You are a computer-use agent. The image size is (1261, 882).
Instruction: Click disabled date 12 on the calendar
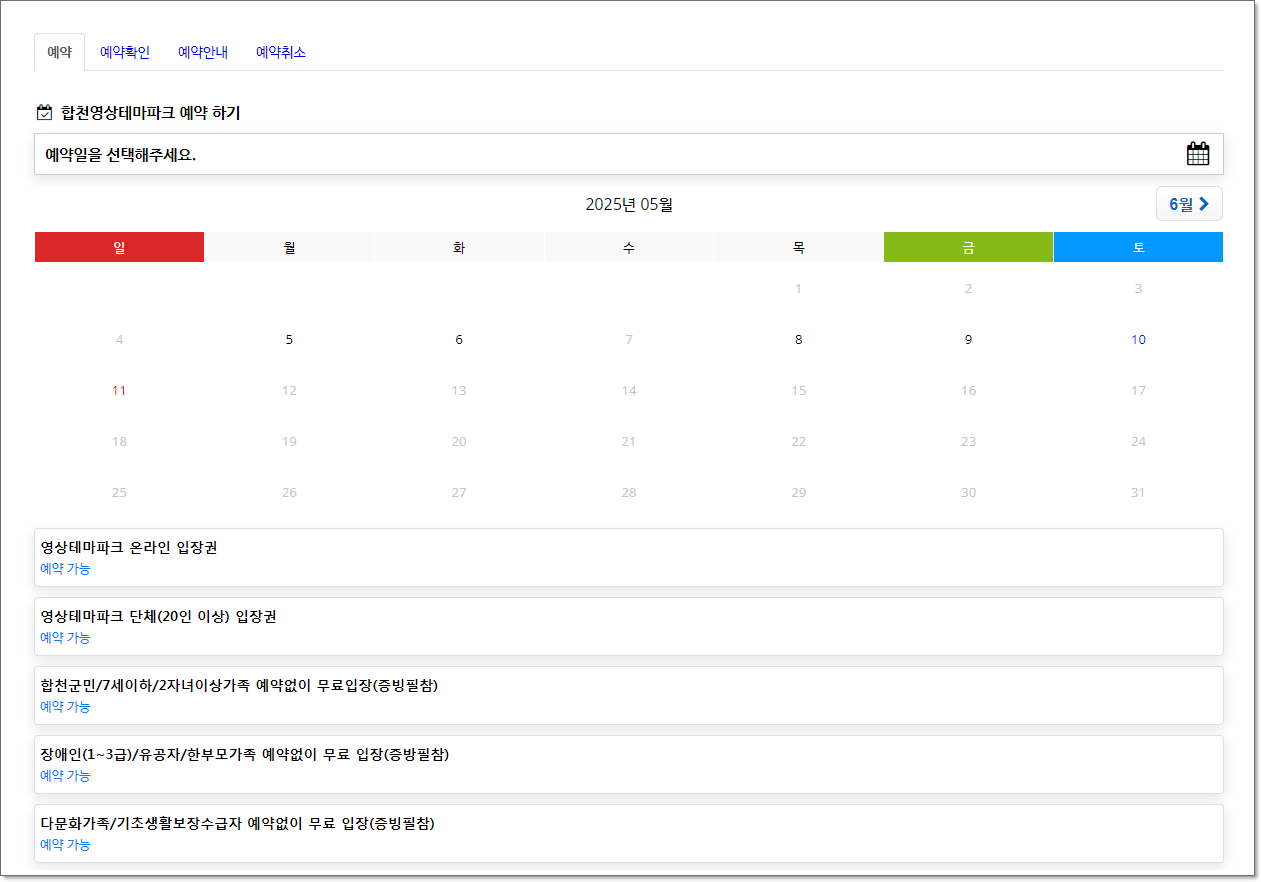coord(289,391)
